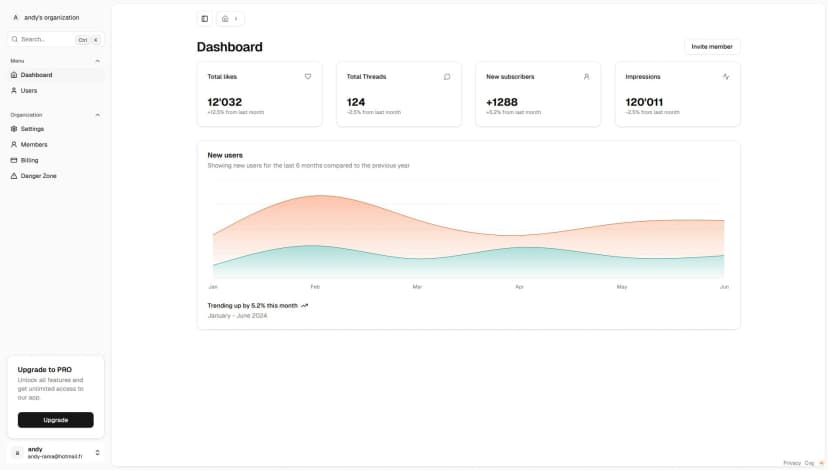Click the trending up arrow icon
This screenshot has height=470, width=828.
[x=305, y=306]
